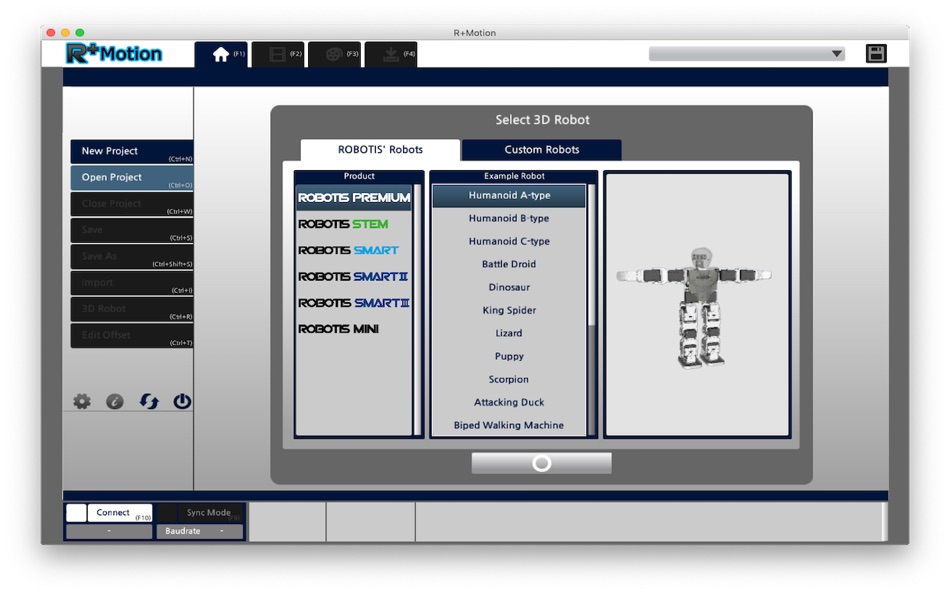
Task: Select ROBOTIS SMART III product
Action: tap(354, 303)
